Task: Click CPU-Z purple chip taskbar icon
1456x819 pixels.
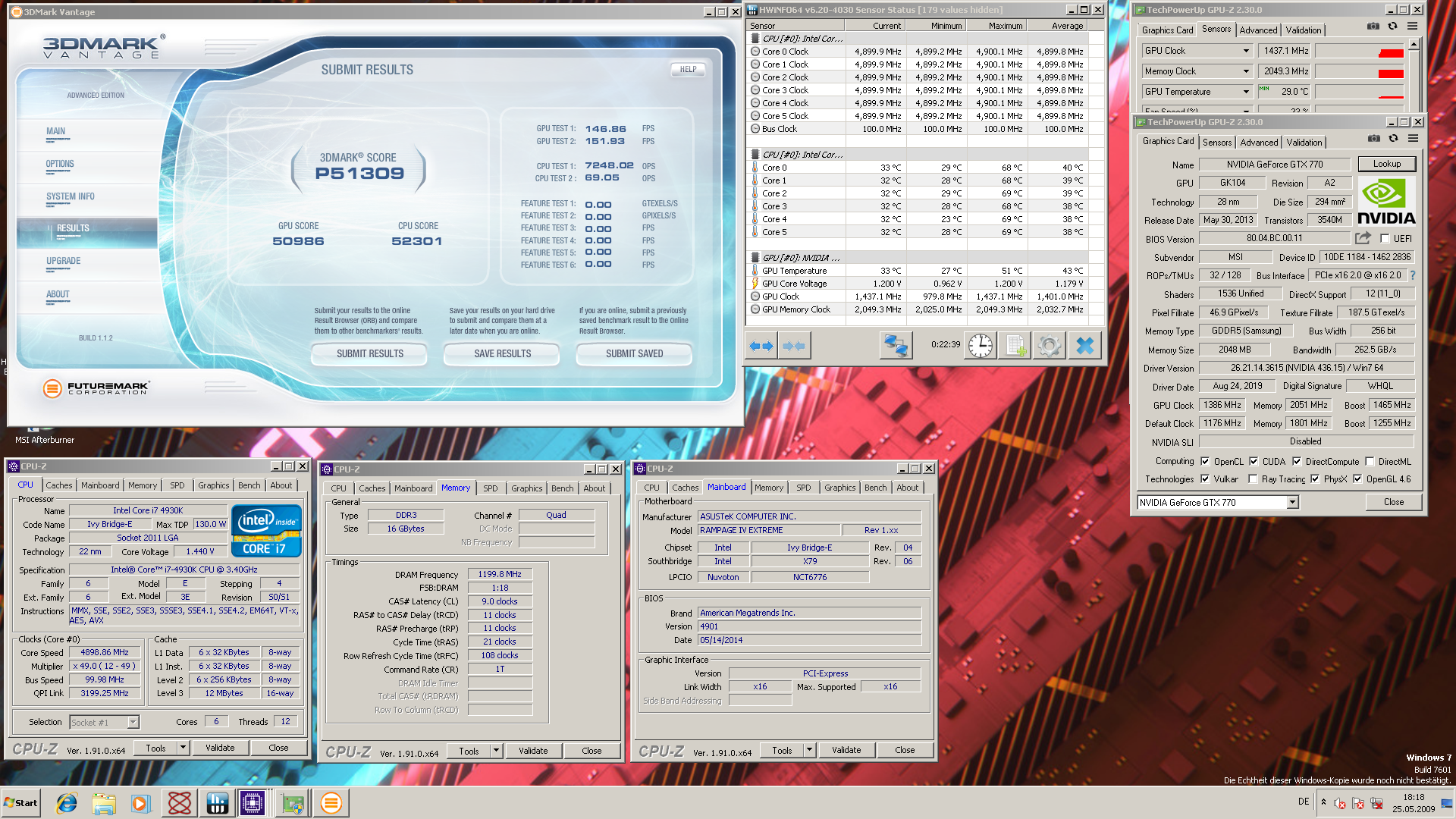Action: pyautogui.click(x=253, y=802)
